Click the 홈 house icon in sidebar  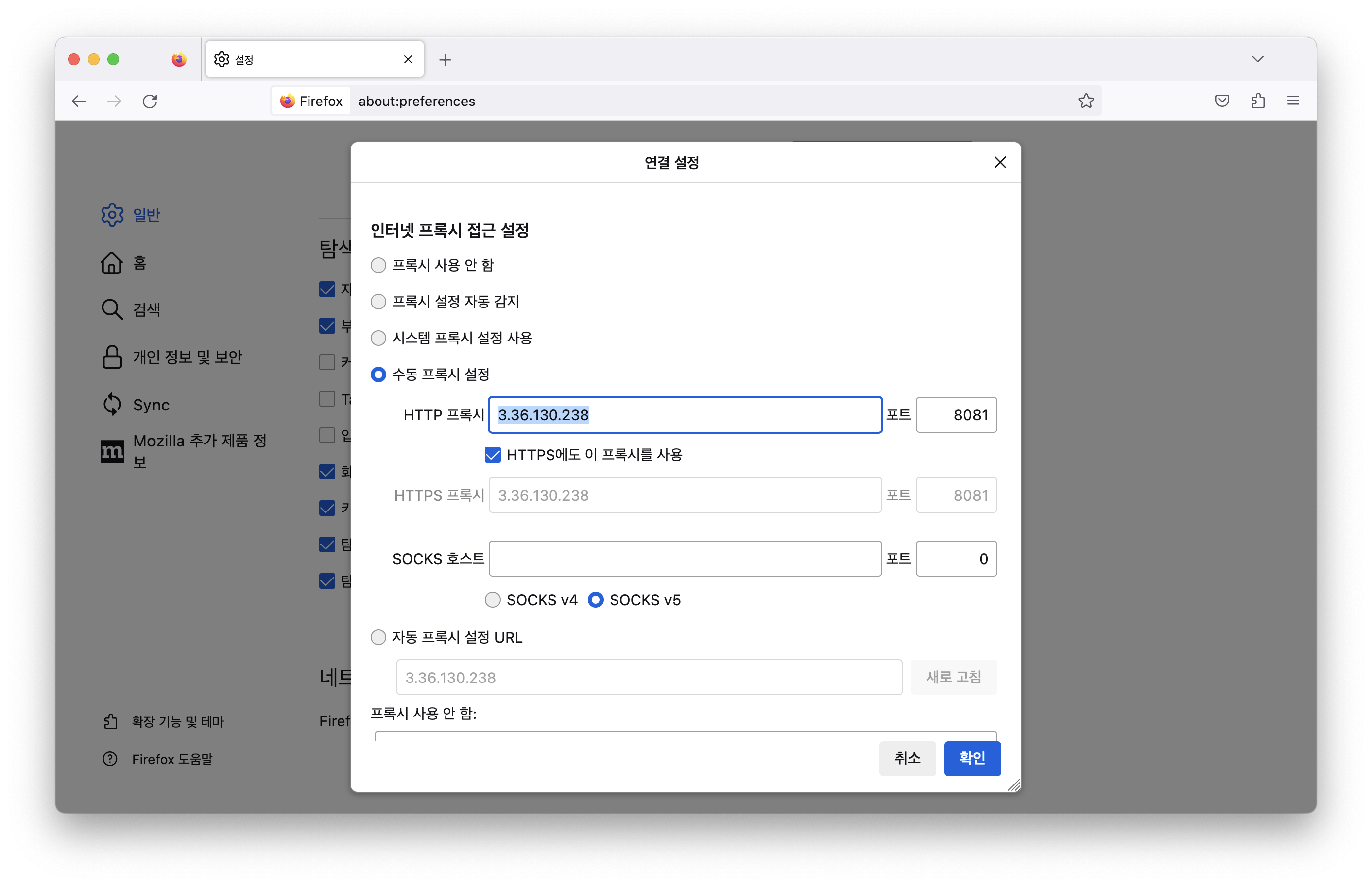pos(111,263)
